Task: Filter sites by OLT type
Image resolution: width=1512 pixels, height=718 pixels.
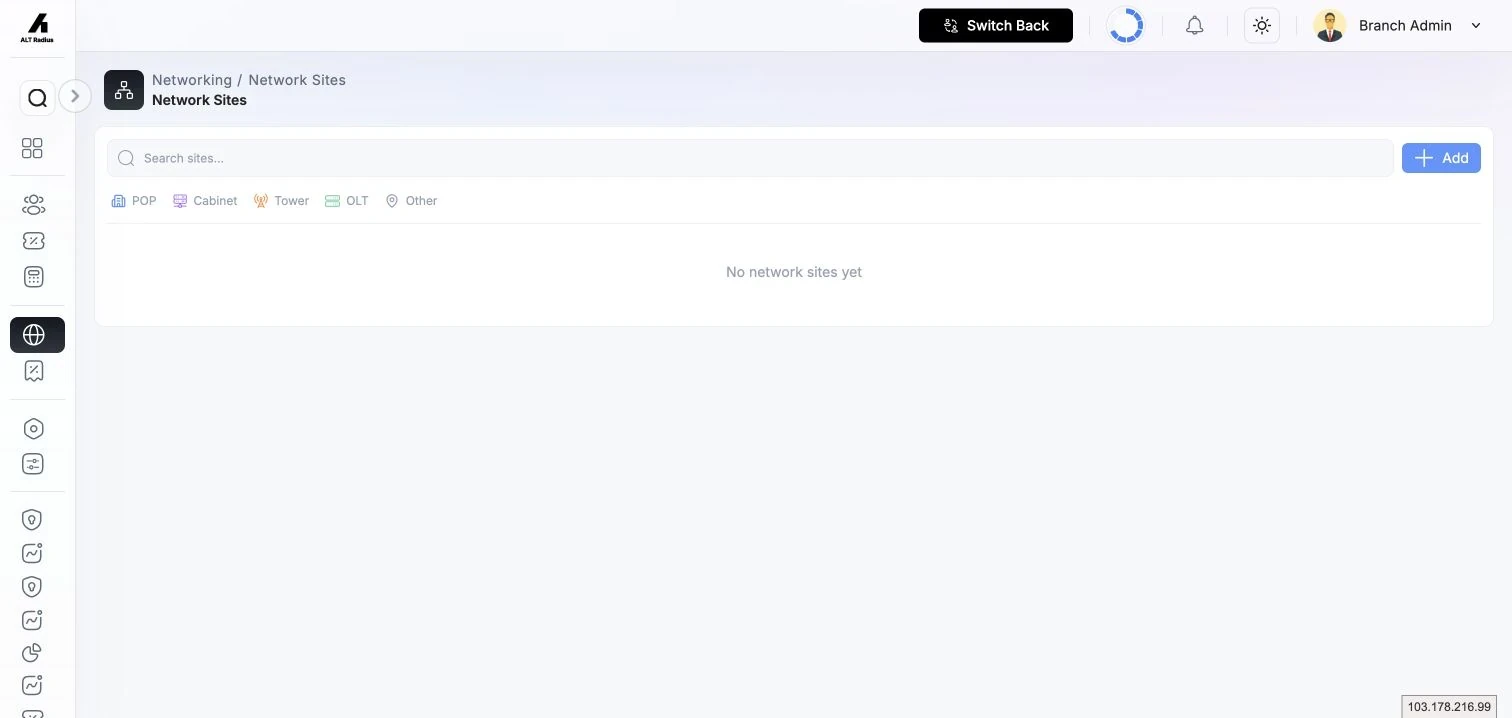Action: pos(347,201)
